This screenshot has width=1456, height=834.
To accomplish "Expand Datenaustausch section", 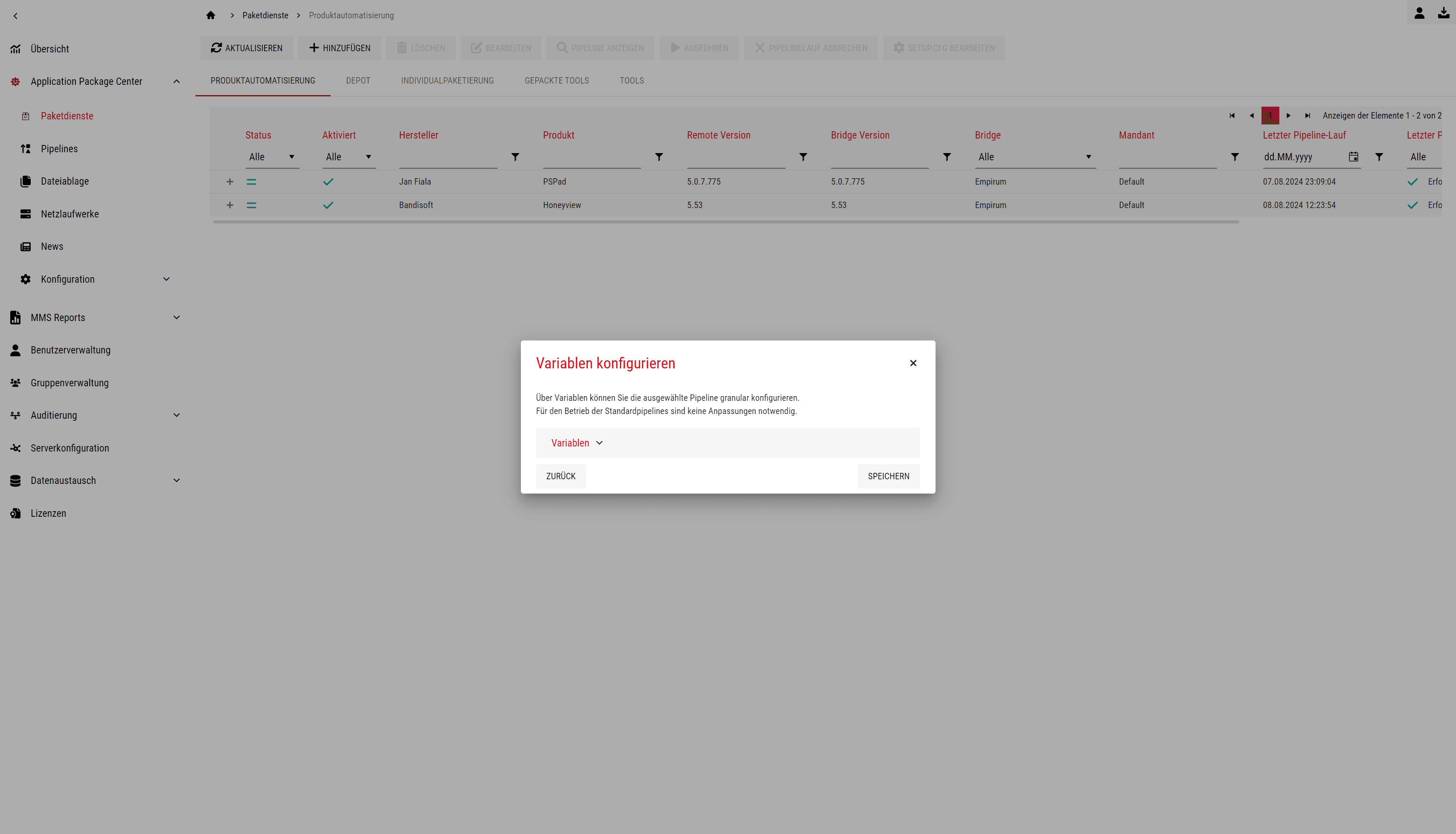I will click(177, 481).
